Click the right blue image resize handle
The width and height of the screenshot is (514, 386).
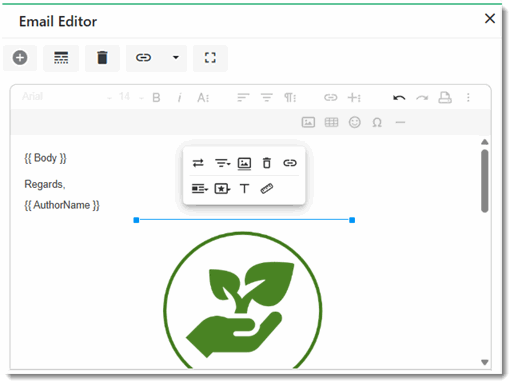click(x=352, y=220)
